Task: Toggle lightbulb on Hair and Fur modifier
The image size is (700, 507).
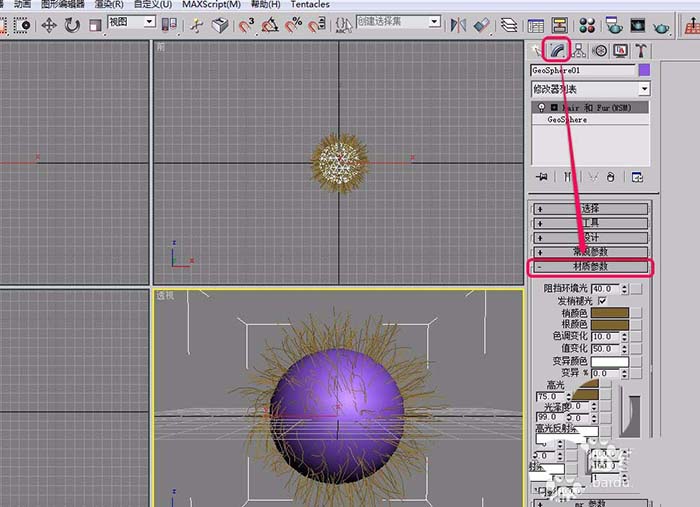Action: 541,106
